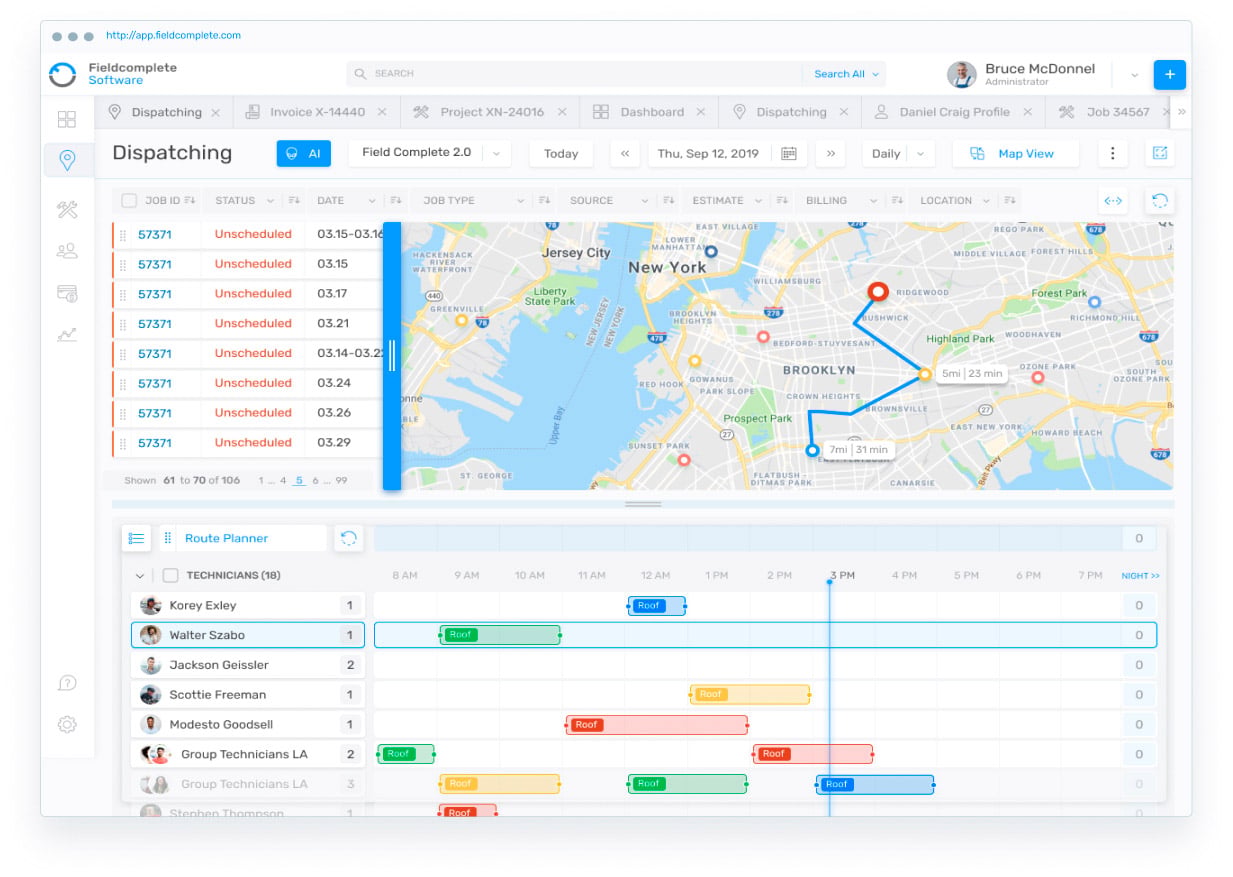Open the Location column filter dropdown
Screen dimensions: 1233x877
[x=986, y=200]
